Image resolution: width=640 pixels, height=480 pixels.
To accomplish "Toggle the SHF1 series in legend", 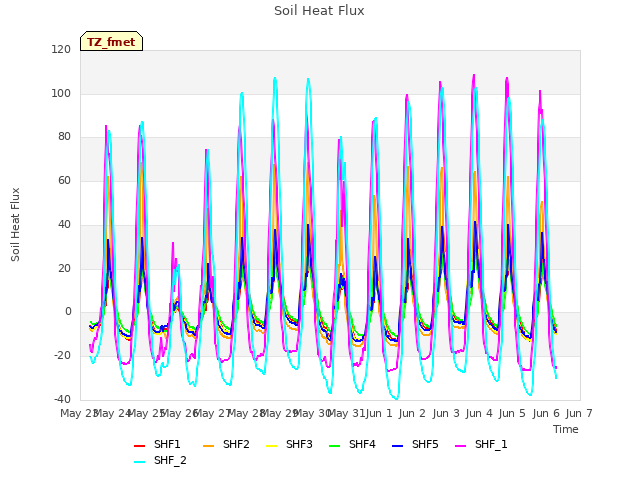I will 157,444.
